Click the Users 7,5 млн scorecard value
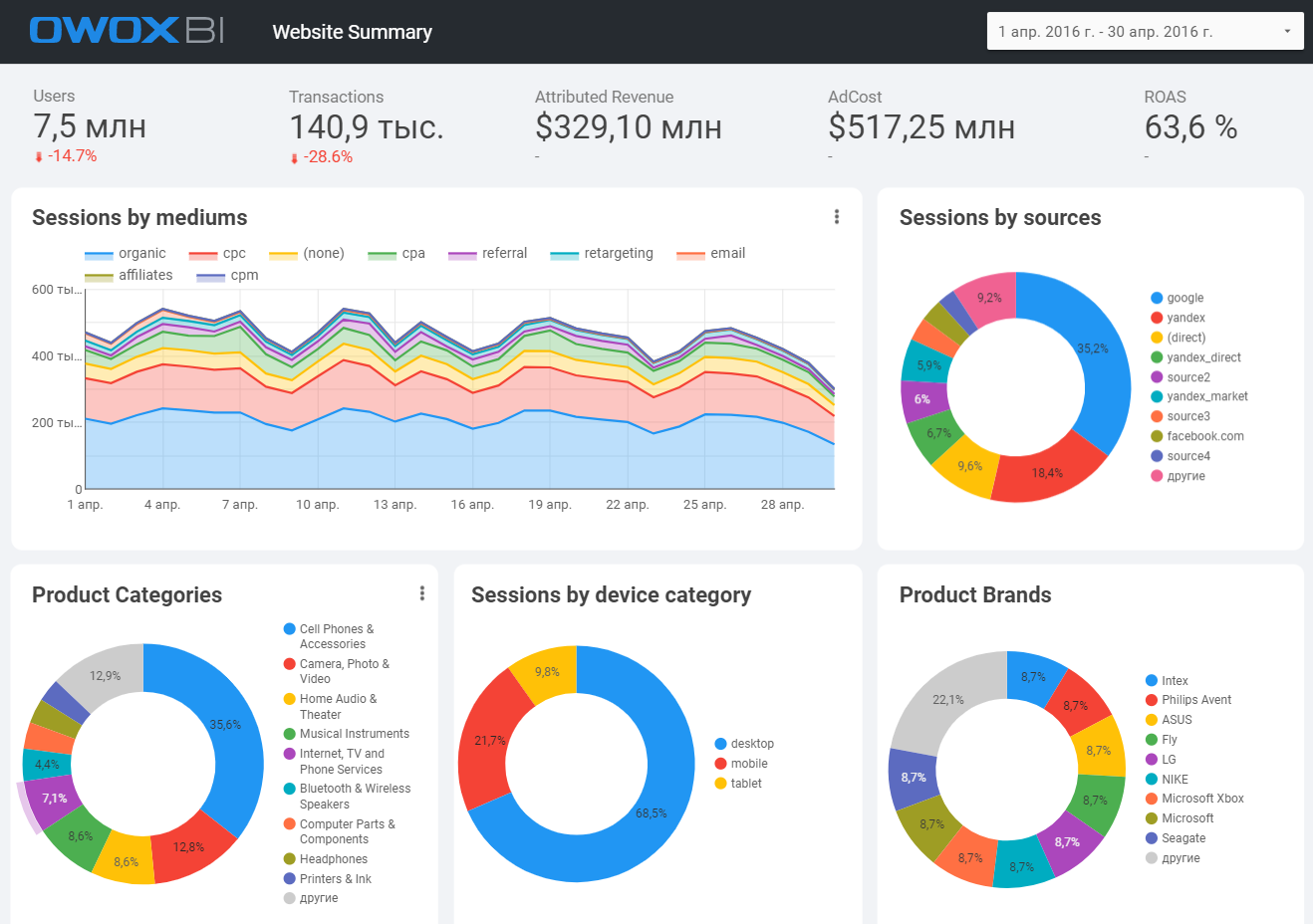1313x924 pixels. [x=90, y=126]
